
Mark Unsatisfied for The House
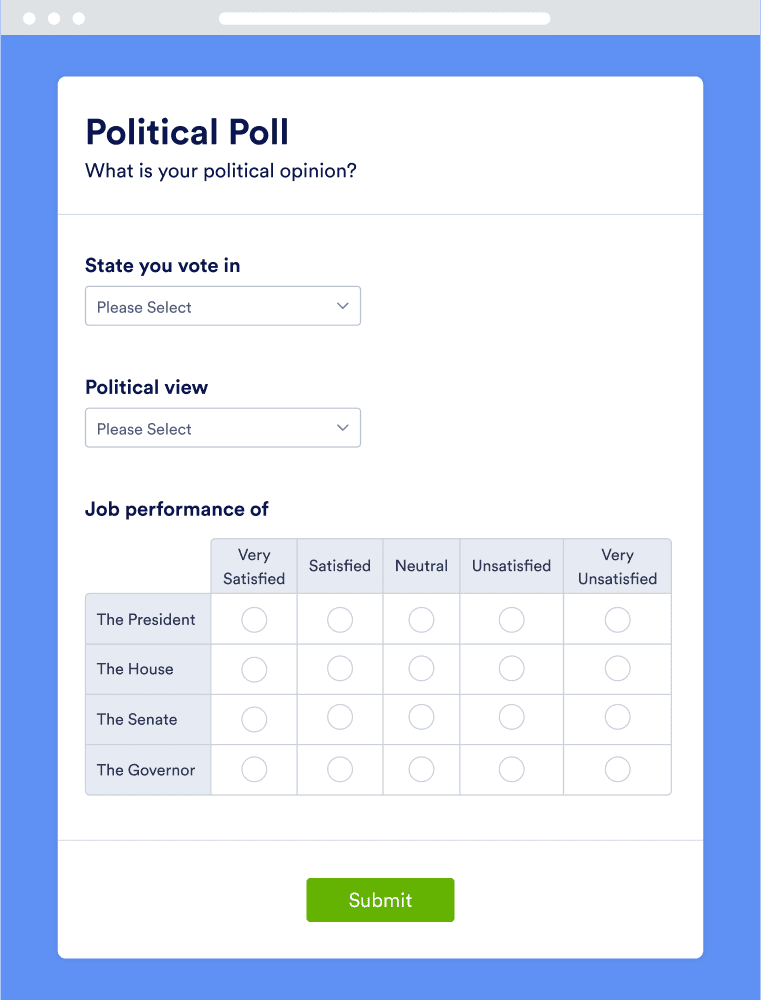pos(511,668)
